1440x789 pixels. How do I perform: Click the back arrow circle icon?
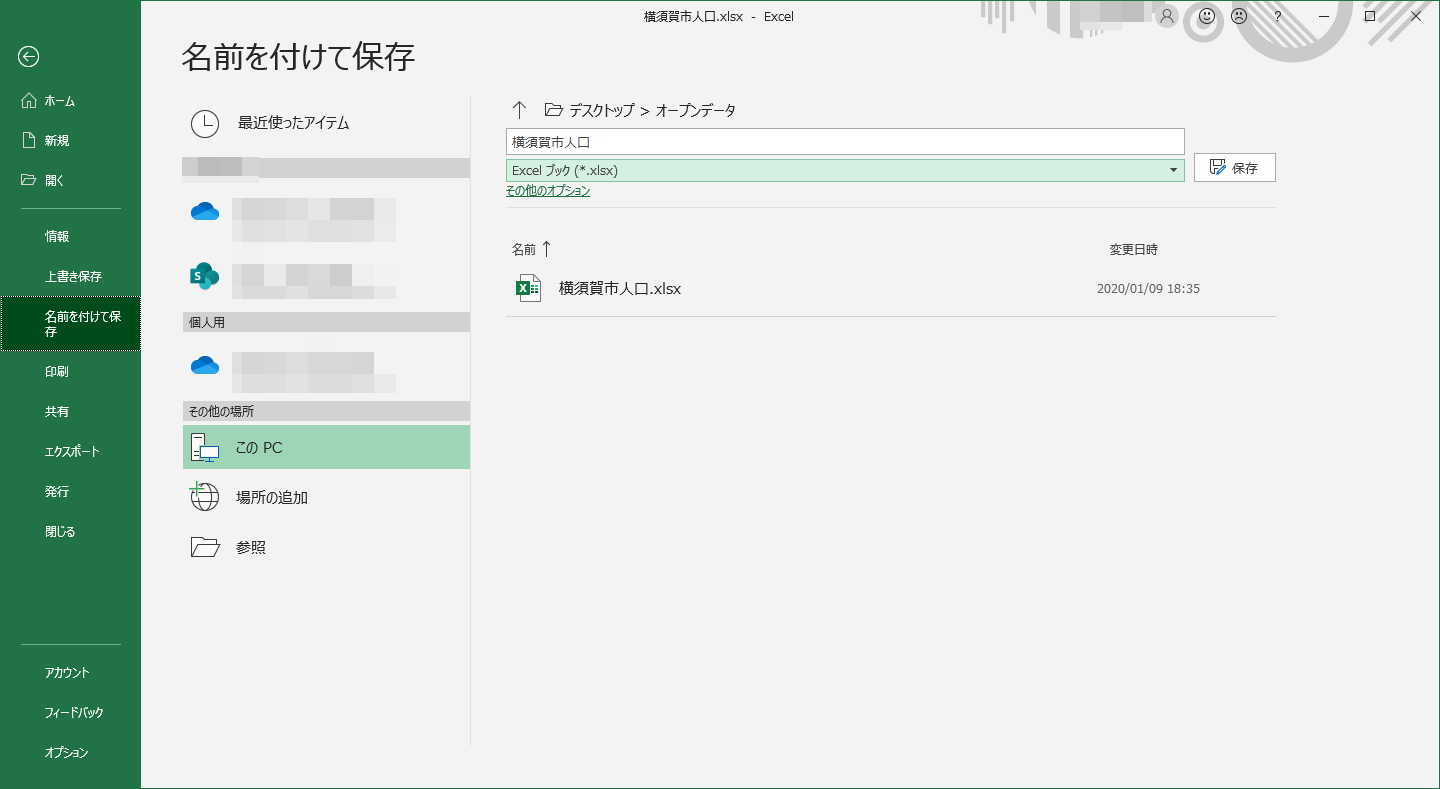(29, 57)
